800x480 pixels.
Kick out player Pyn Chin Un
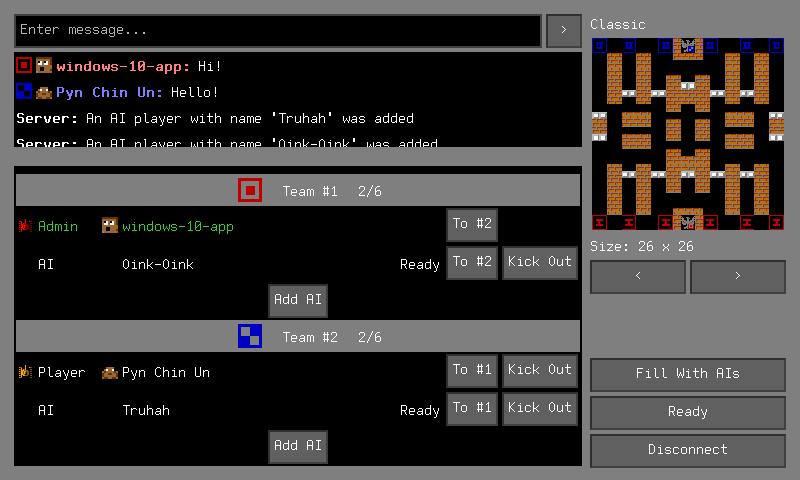(539, 370)
